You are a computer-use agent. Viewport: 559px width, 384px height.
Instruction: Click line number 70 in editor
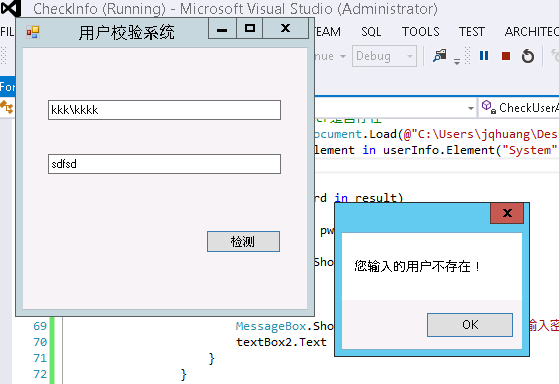[x=40, y=342]
